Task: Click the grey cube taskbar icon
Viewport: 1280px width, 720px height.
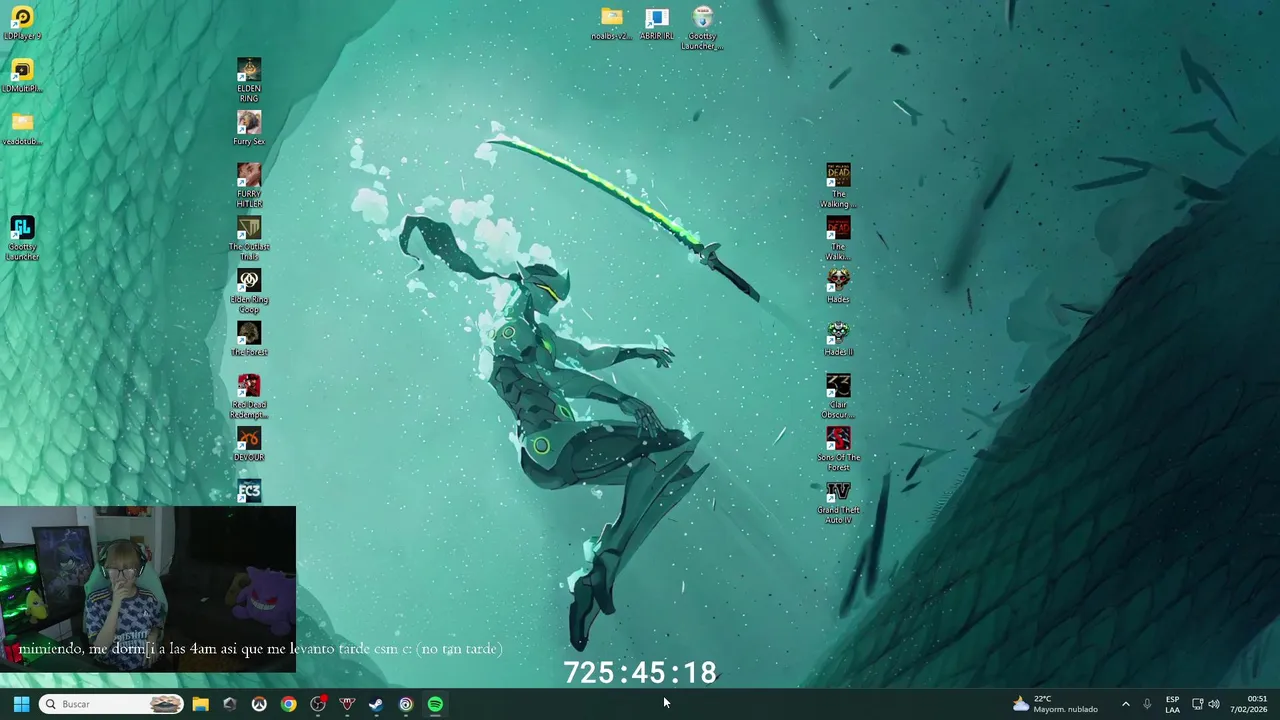Action: coord(229,704)
